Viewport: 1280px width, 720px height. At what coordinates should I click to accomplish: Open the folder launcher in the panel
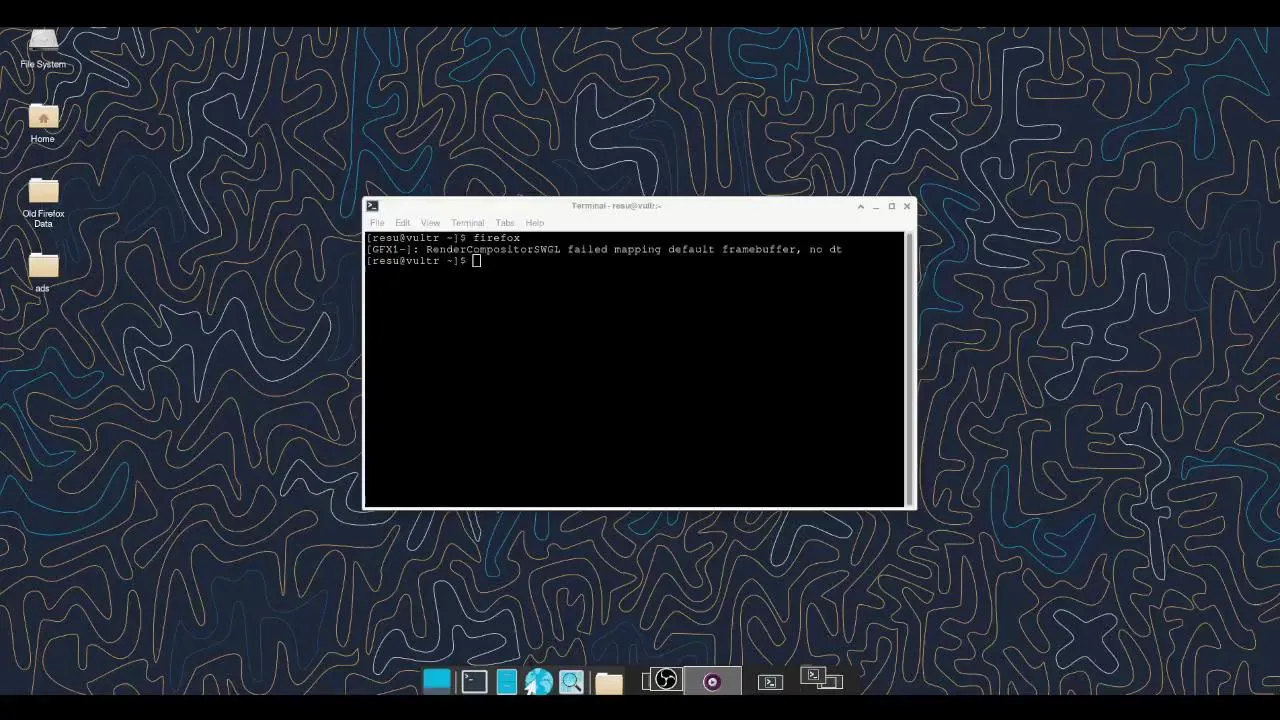(608, 682)
